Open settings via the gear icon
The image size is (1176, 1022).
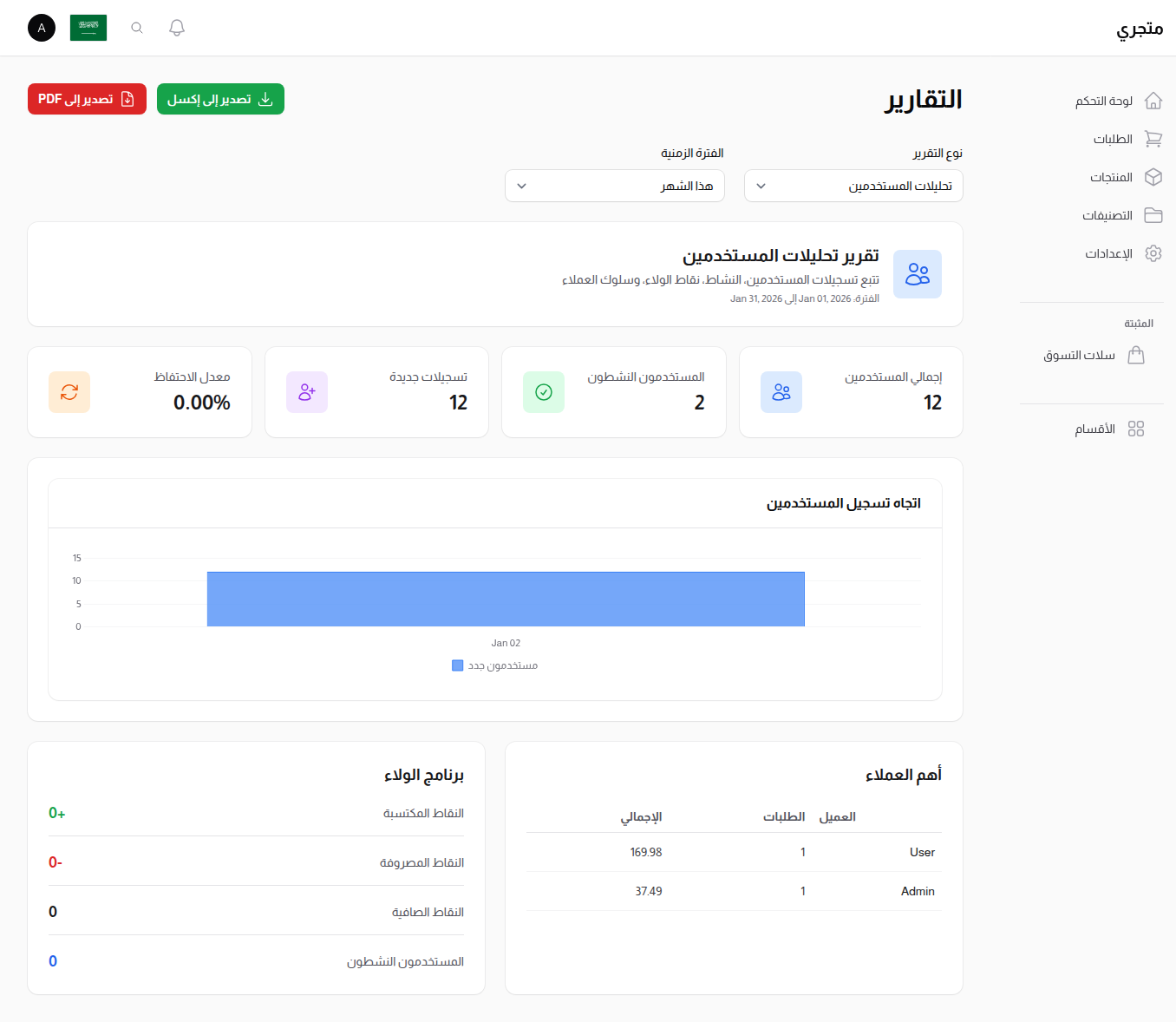1153,253
